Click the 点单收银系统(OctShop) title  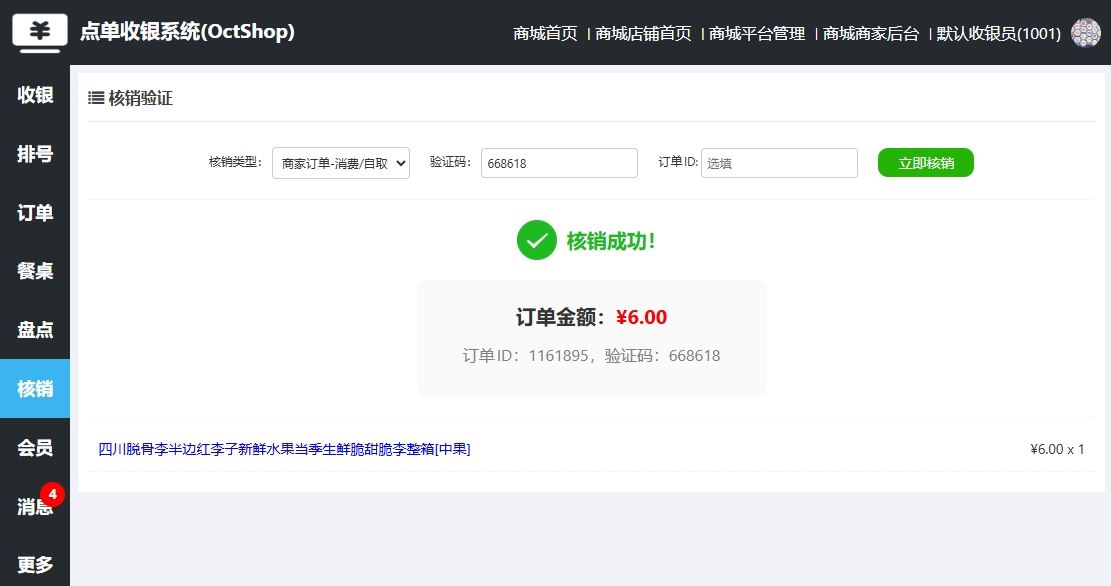pyautogui.click(x=187, y=32)
